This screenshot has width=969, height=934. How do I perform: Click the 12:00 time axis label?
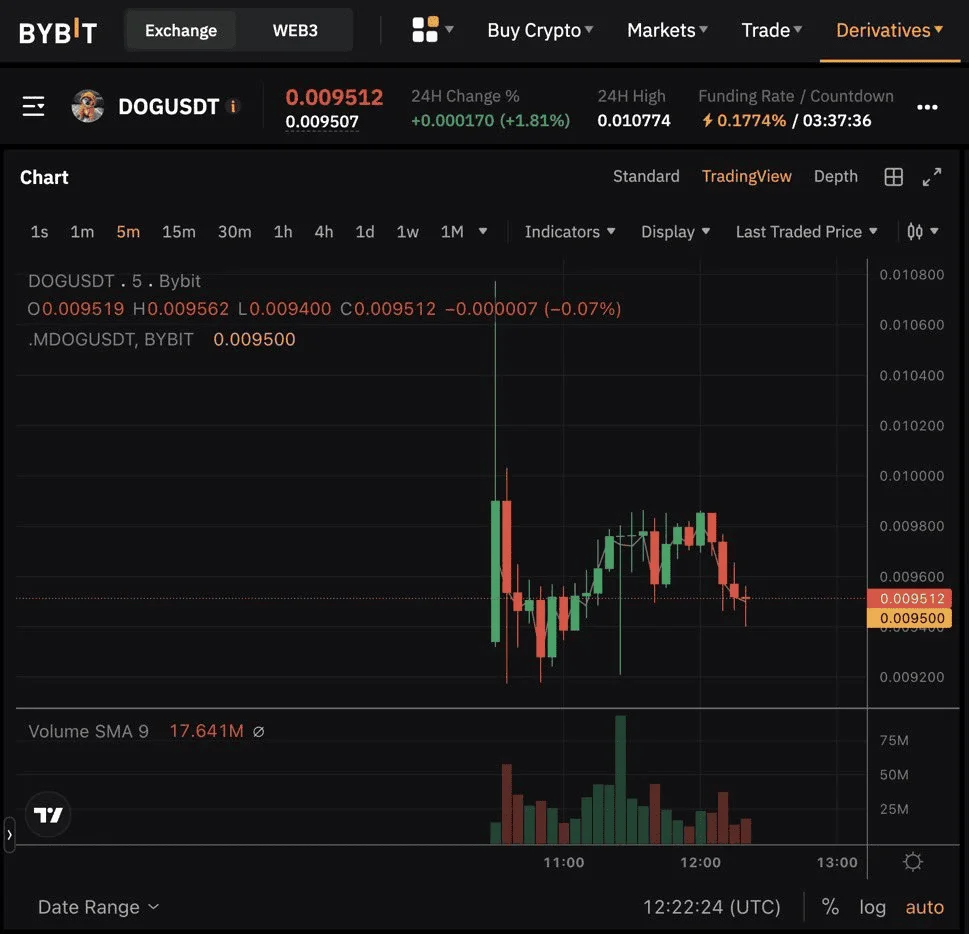(700, 862)
